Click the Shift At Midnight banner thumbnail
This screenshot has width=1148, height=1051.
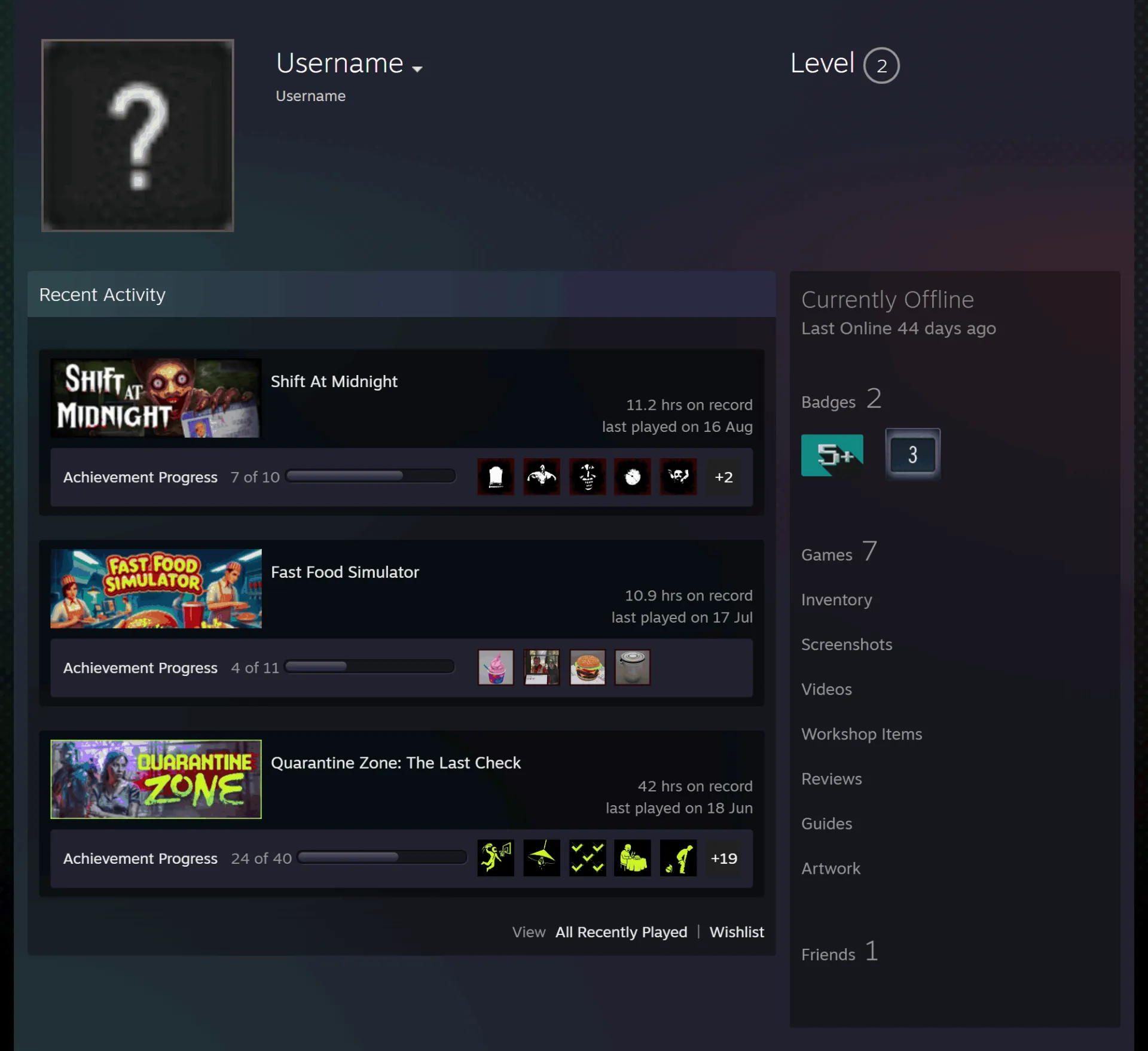tap(156, 398)
